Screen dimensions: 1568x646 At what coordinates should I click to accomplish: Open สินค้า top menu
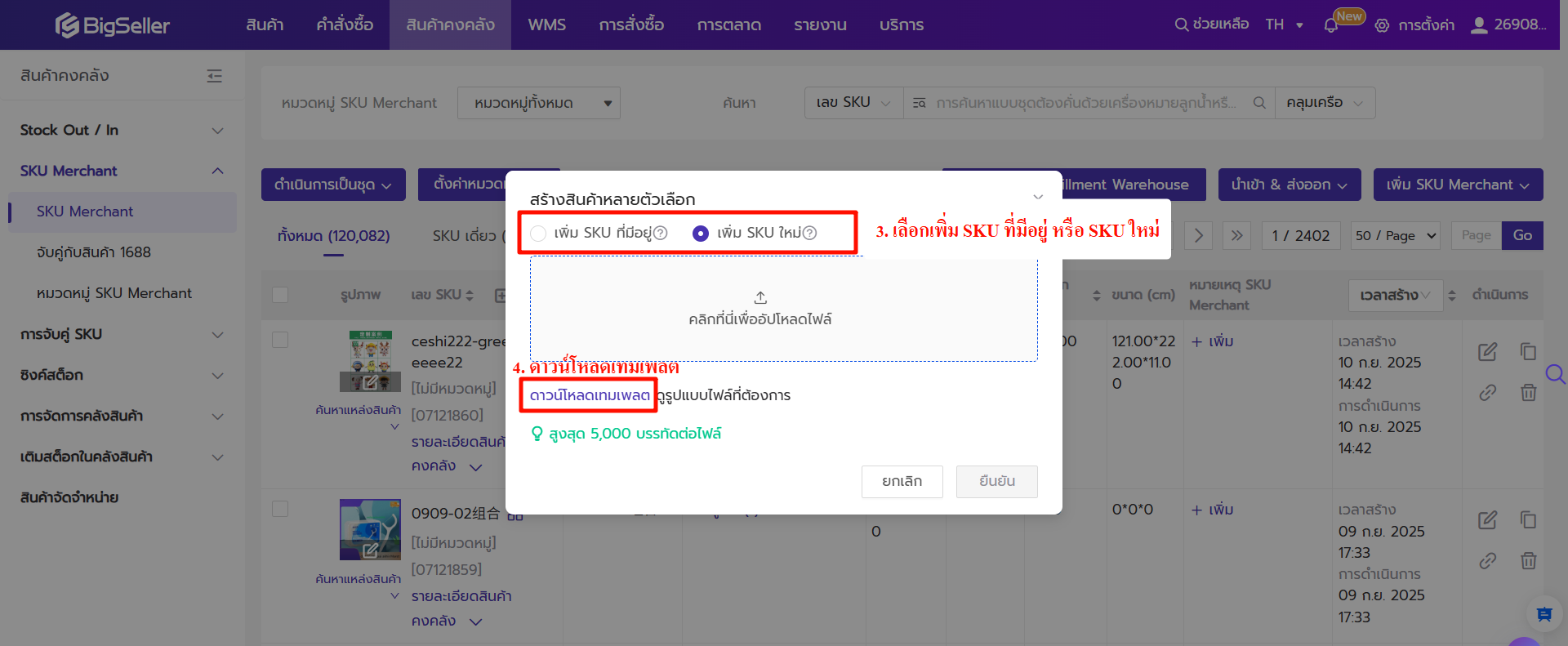265,25
